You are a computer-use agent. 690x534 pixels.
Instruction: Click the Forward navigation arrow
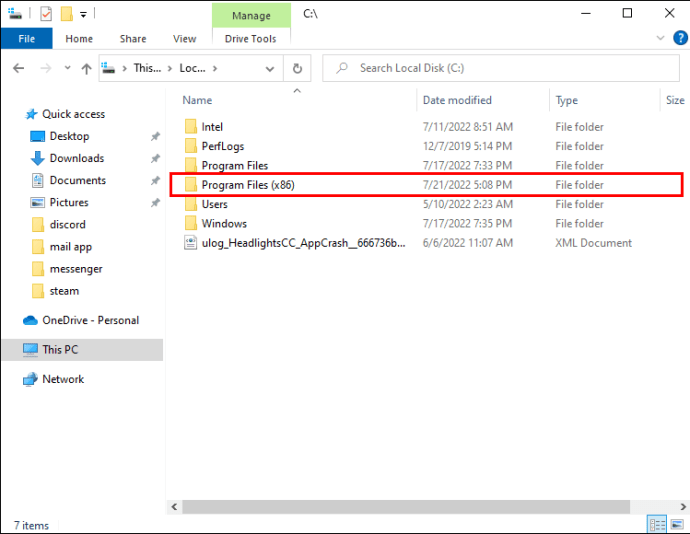(x=45, y=68)
